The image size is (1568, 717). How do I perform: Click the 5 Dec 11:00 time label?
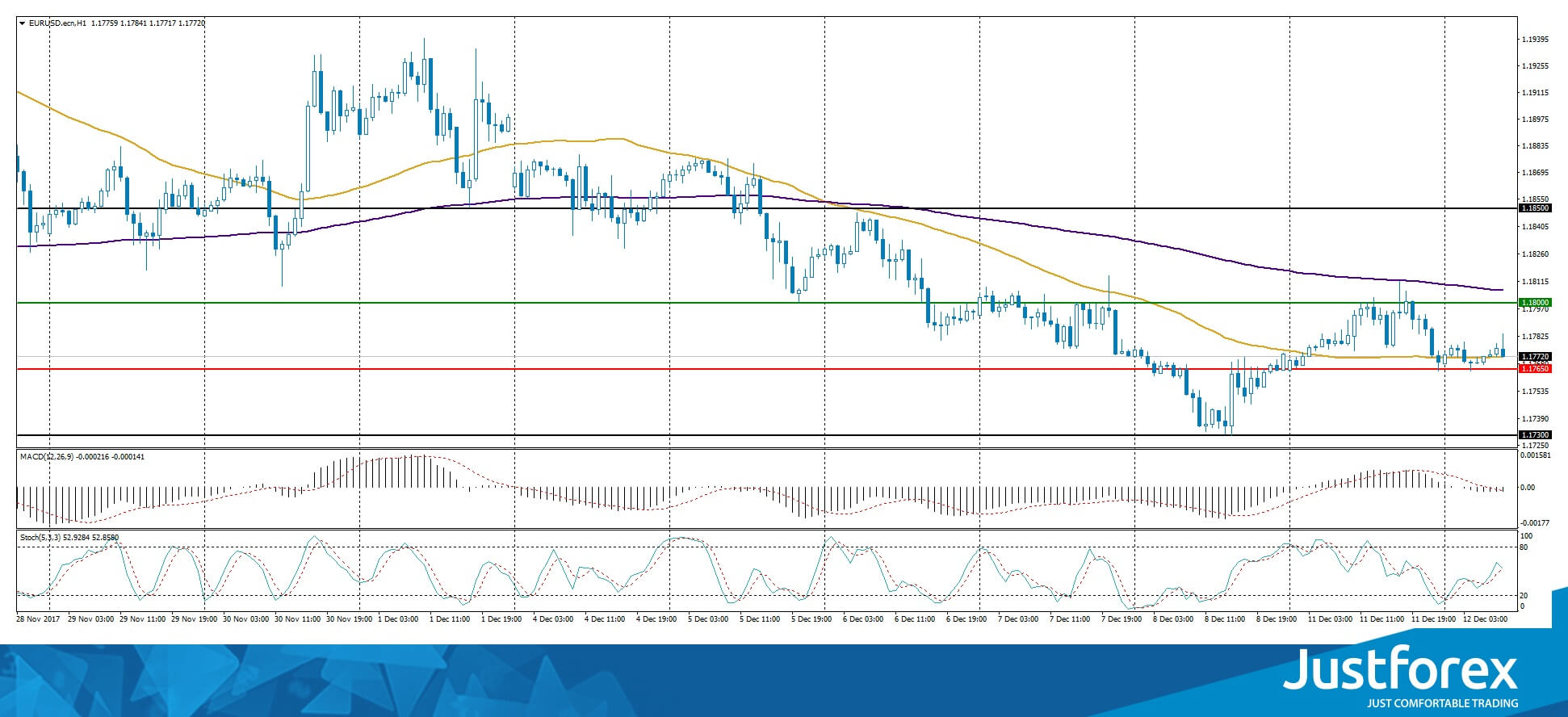tap(760, 619)
